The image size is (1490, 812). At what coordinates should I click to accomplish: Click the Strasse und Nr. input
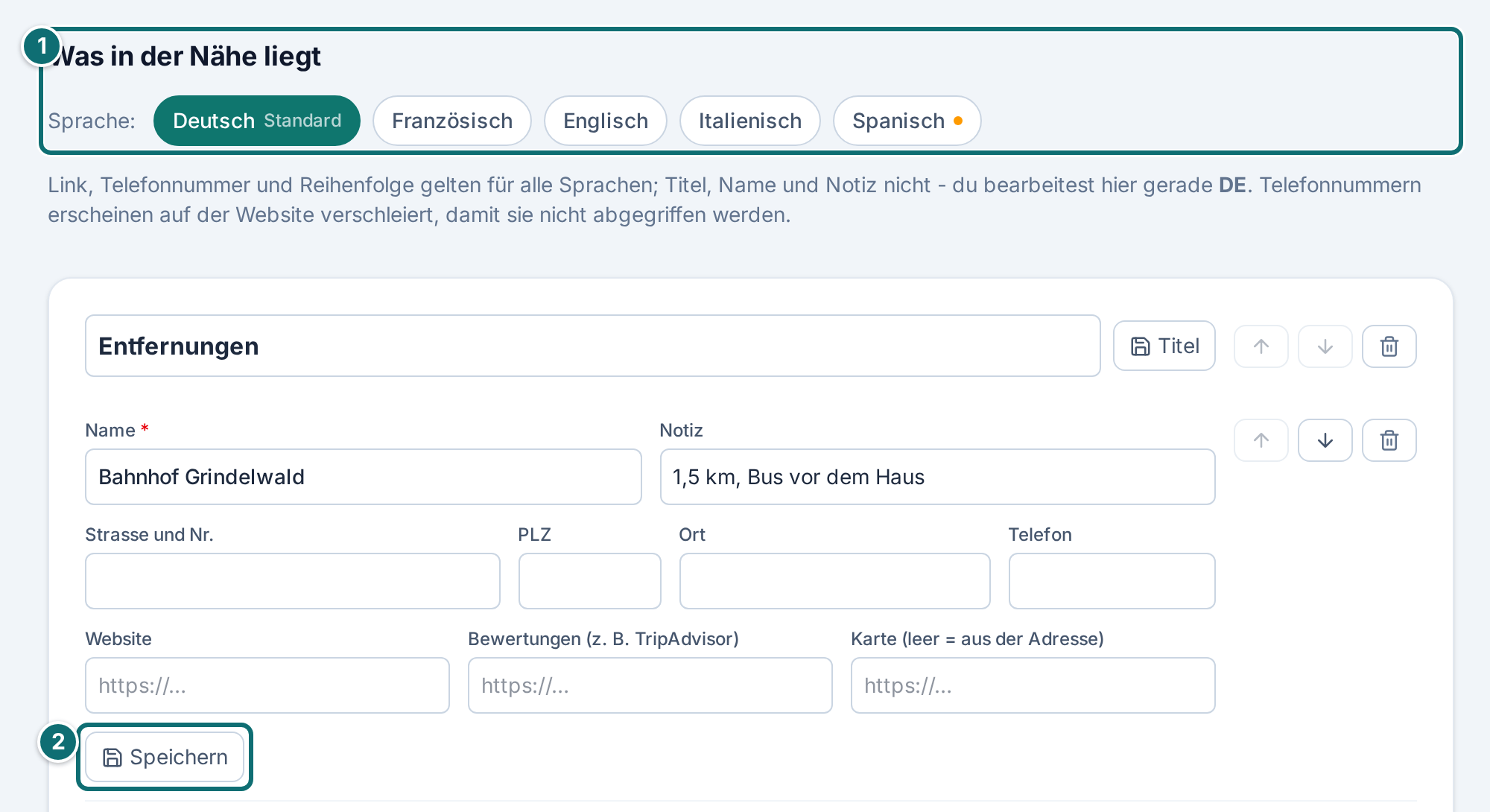pyautogui.click(x=293, y=581)
